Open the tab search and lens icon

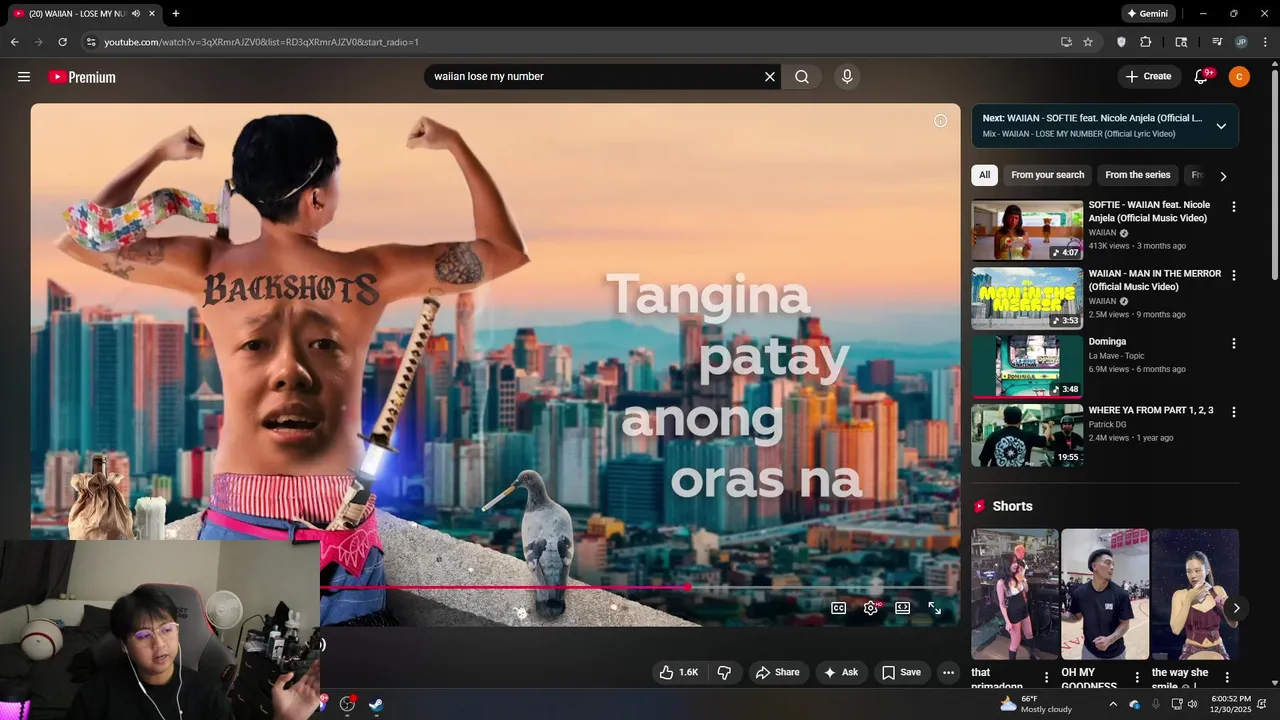tap(1181, 42)
